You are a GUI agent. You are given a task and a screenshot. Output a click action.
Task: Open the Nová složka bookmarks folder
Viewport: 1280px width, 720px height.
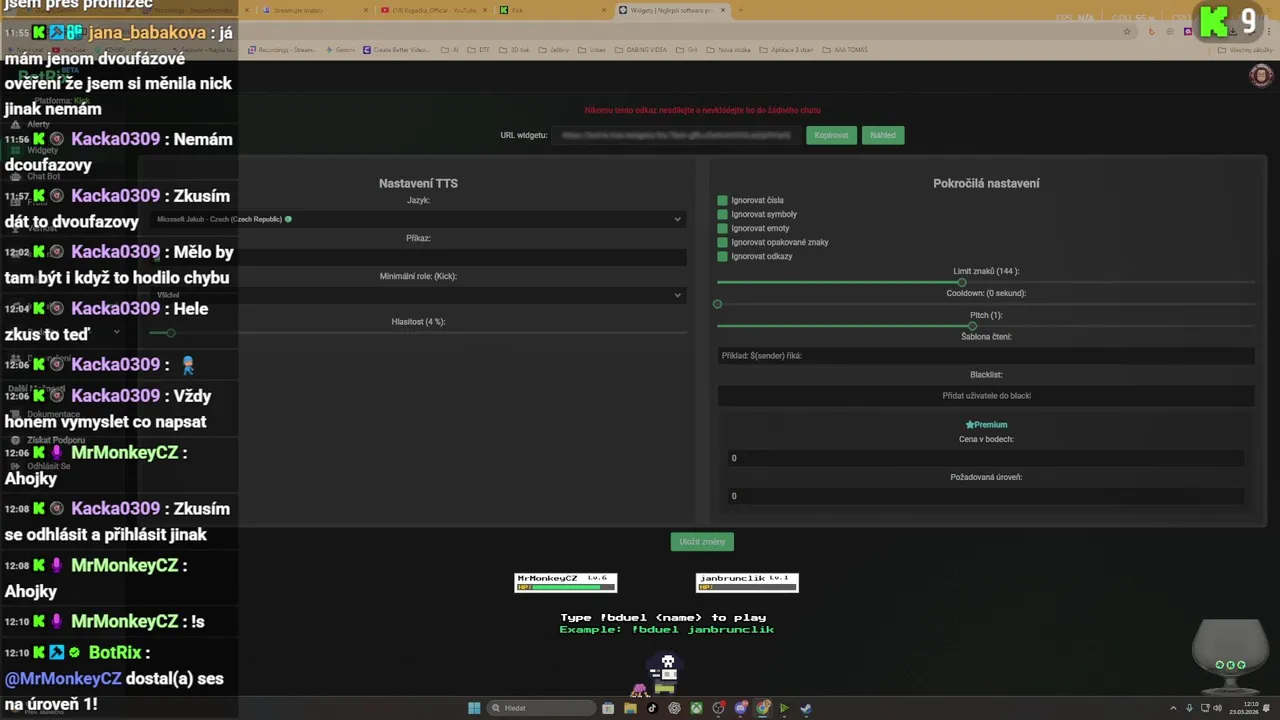pyautogui.click(x=728, y=50)
